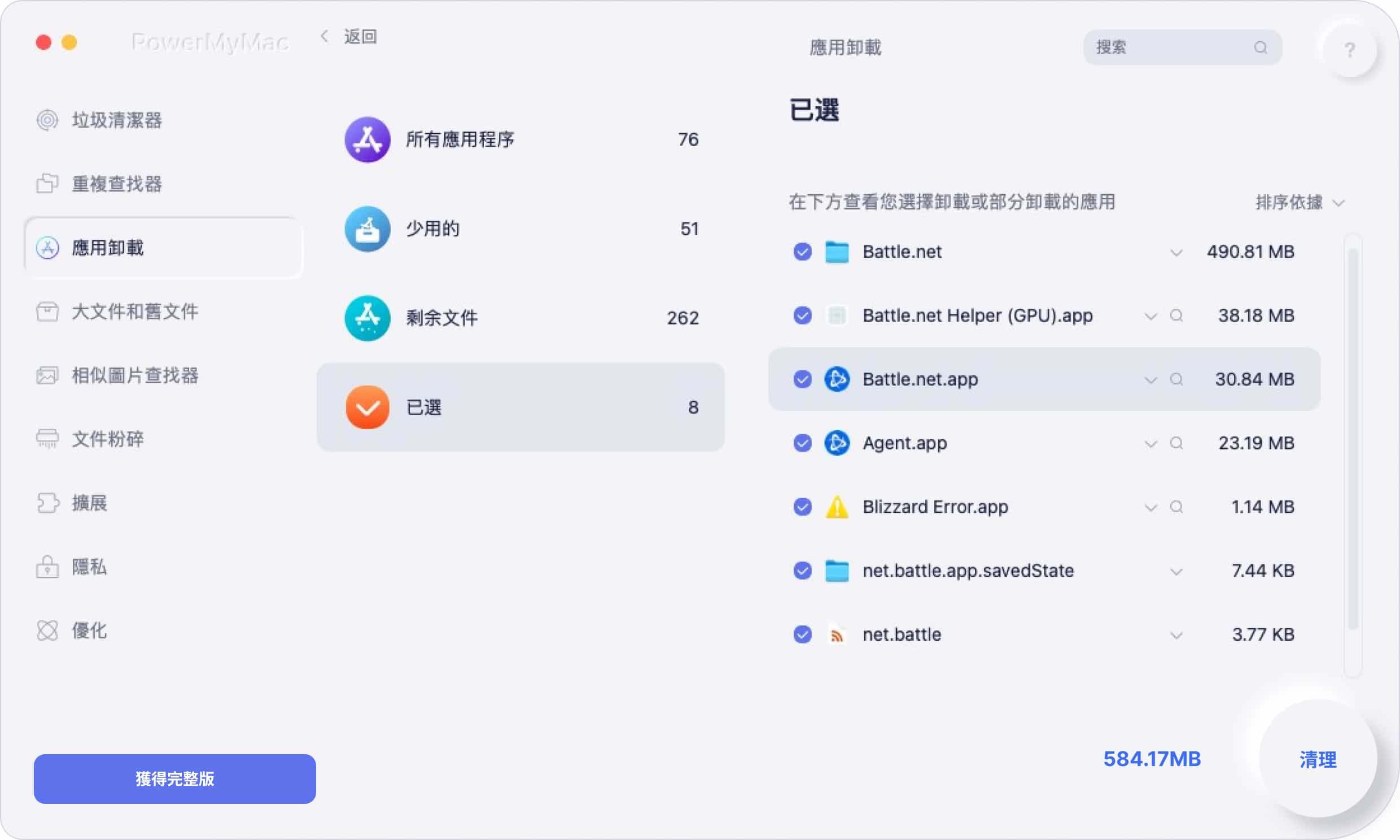Open 文件粉碎 from the sidebar
This screenshot has width=1400, height=840.
pos(163,439)
